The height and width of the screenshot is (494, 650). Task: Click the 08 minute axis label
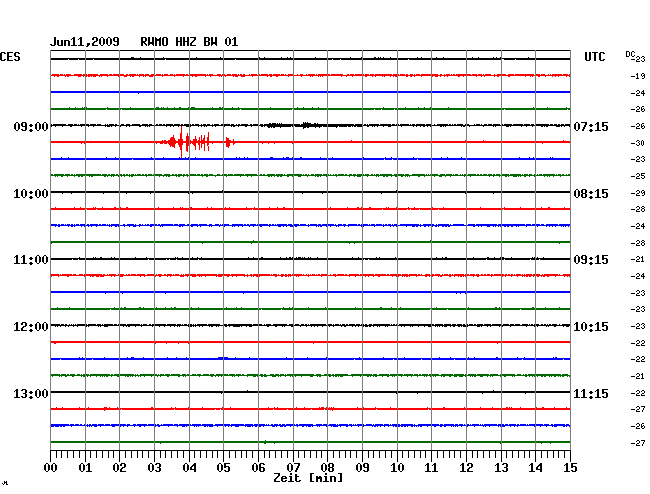coord(327,468)
